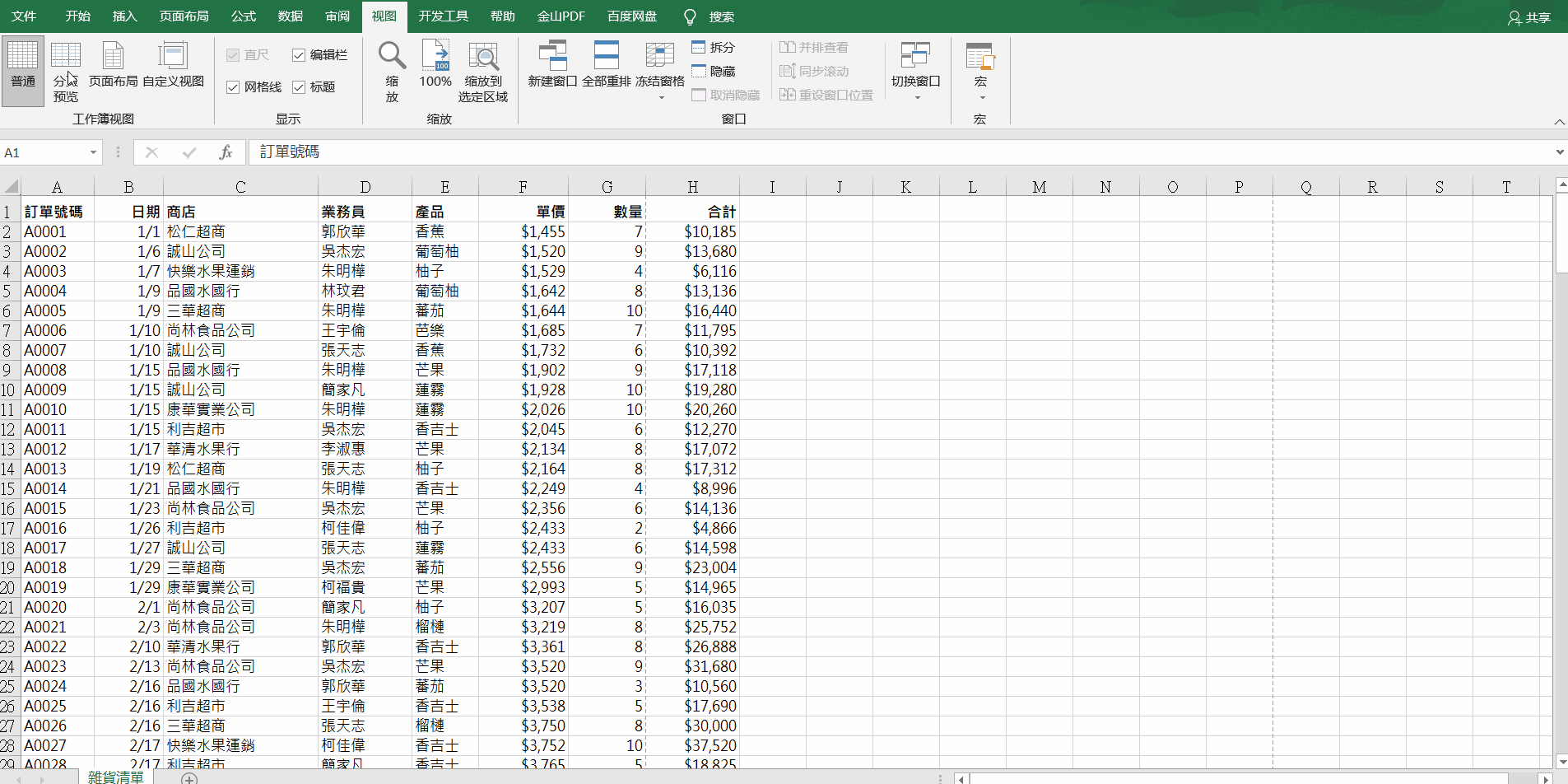The image size is (1568, 784).
Task: Toggle the Headings (标题) checkbox
Action: tap(299, 87)
